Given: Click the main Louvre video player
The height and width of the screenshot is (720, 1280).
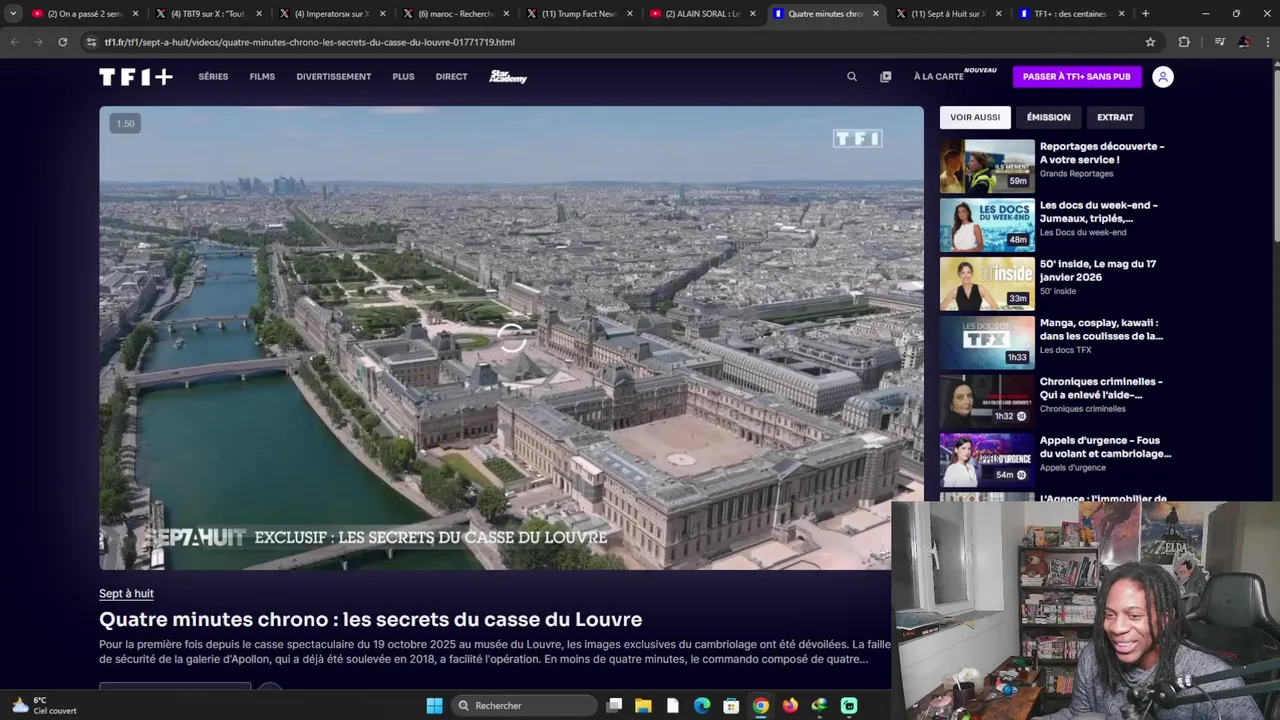Looking at the screenshot, I should tap(511, 338).
